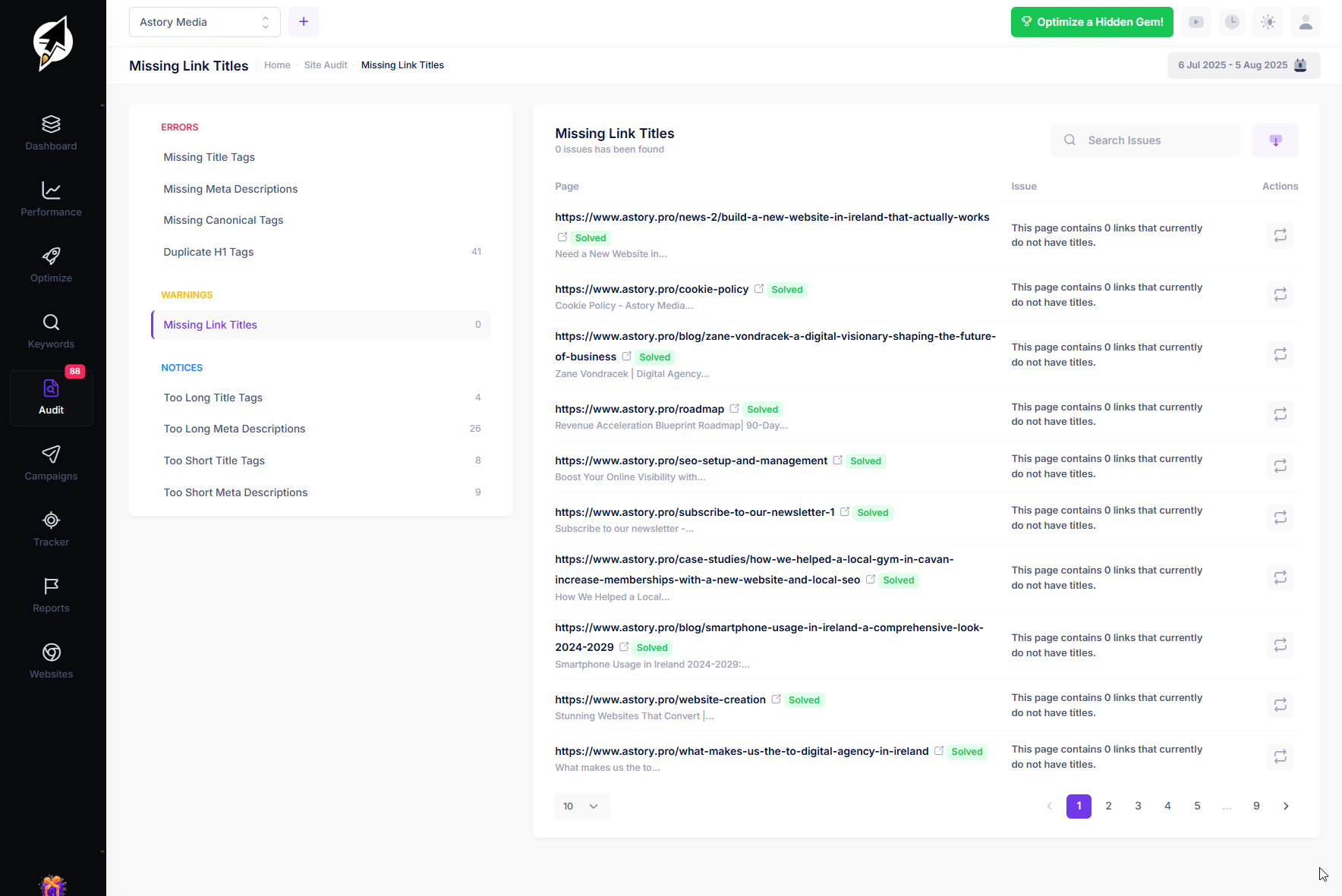
Task: Recheck the zane-vondracek blog row
Action: (x=1281, y=354)
